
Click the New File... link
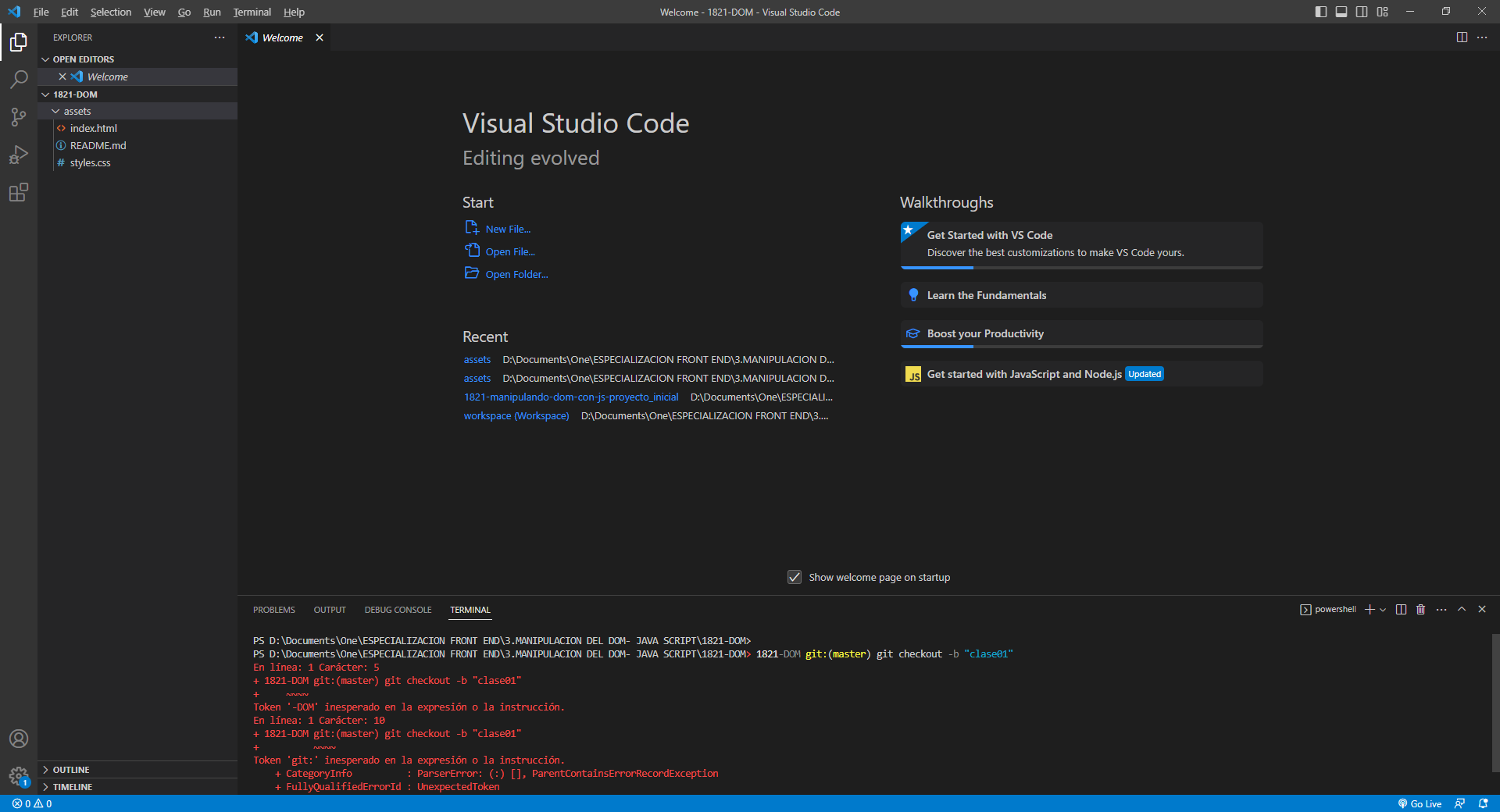tap(508, 229)
